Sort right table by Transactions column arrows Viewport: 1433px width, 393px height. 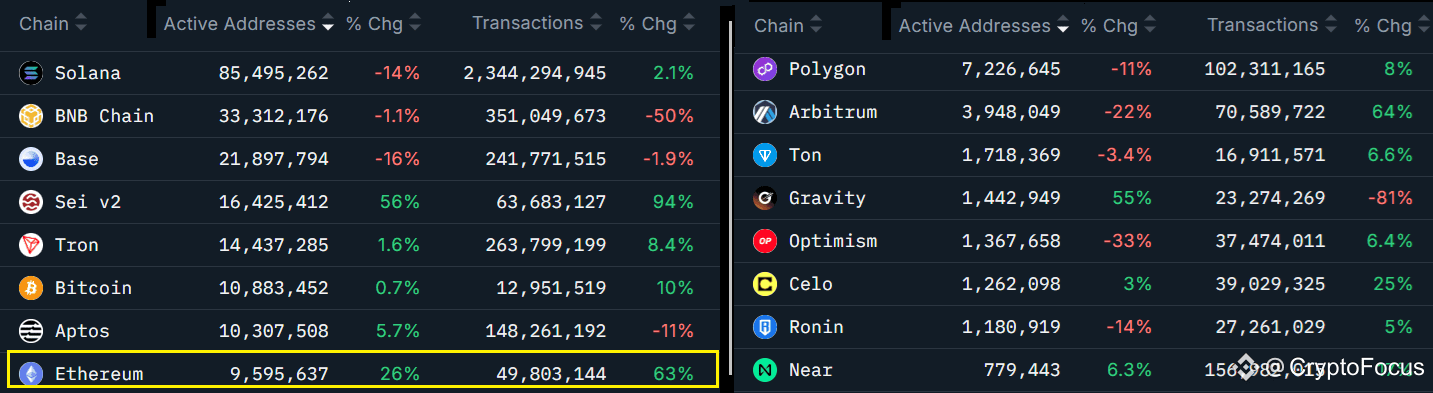[1332, 26]
